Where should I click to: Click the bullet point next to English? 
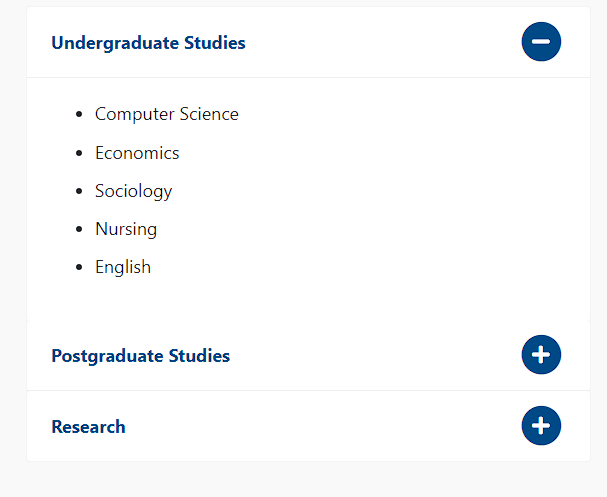79,267
